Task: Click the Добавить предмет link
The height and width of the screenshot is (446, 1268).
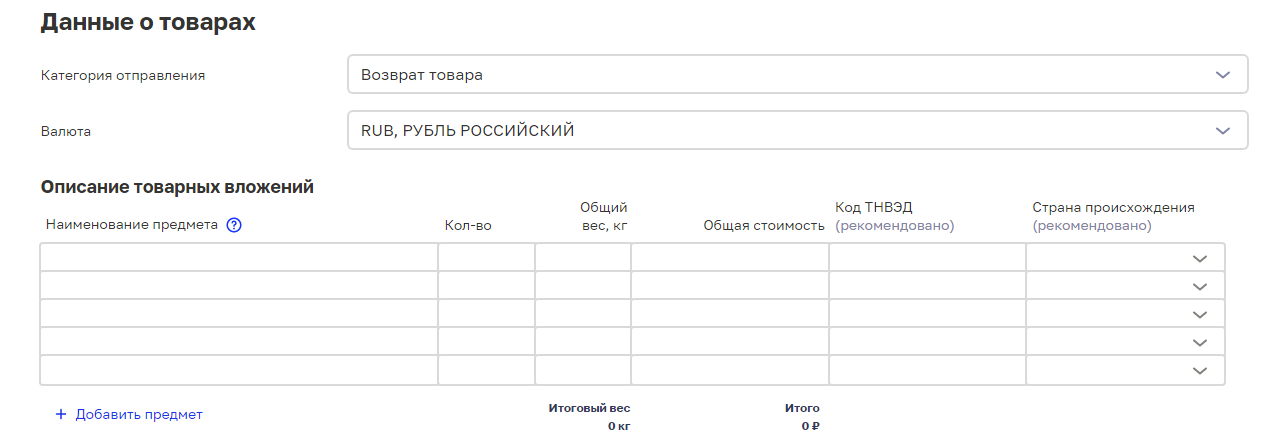Action: click(x=139, y=414)
